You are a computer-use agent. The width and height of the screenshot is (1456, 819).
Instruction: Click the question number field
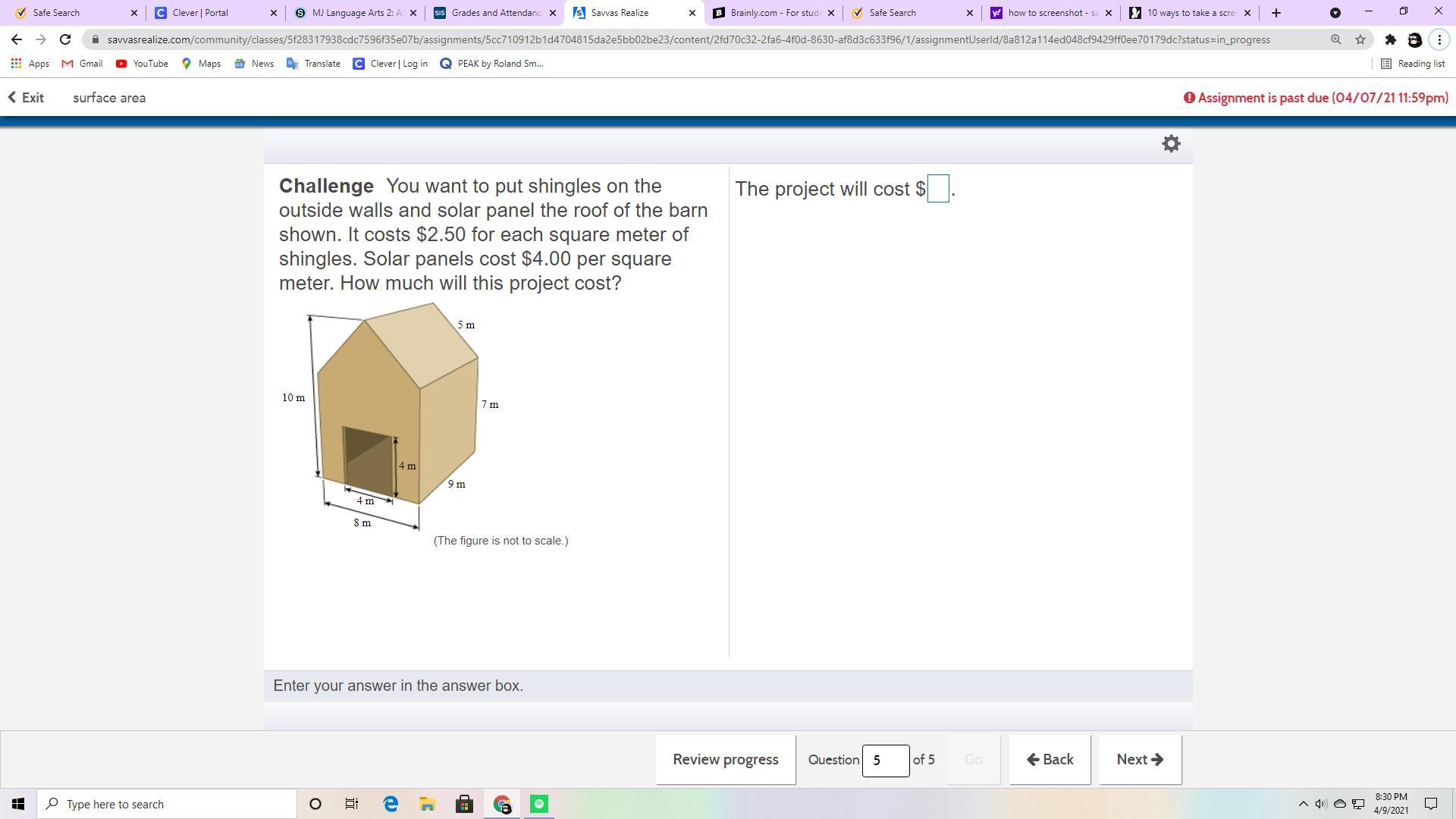tap(885, 760)
